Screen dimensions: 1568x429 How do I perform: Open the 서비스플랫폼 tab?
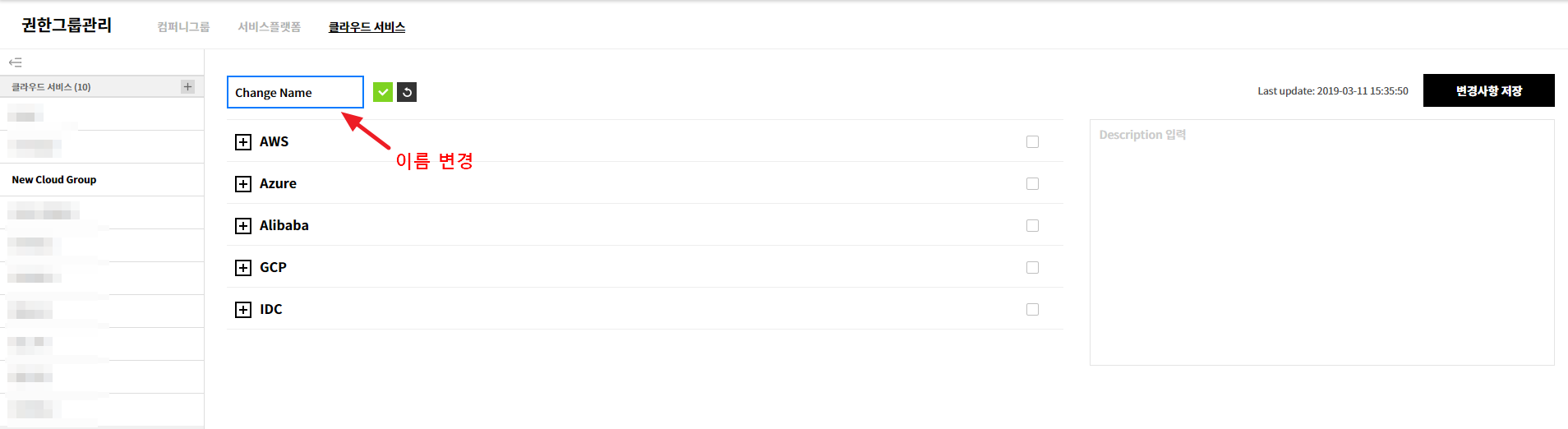click(269, 27)
